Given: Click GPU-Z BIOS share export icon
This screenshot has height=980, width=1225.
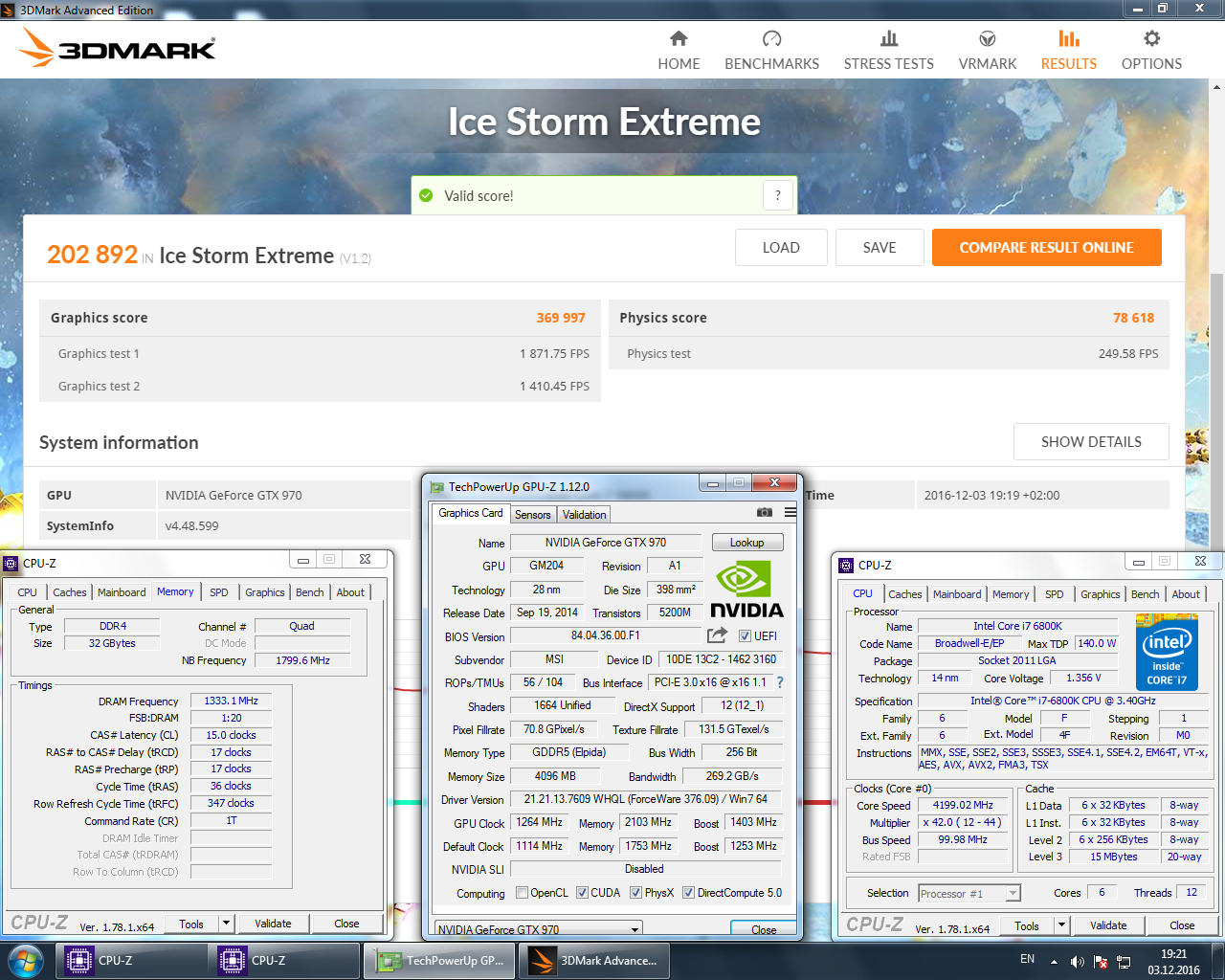Looking at the screenshot, I should coord(717,635).
